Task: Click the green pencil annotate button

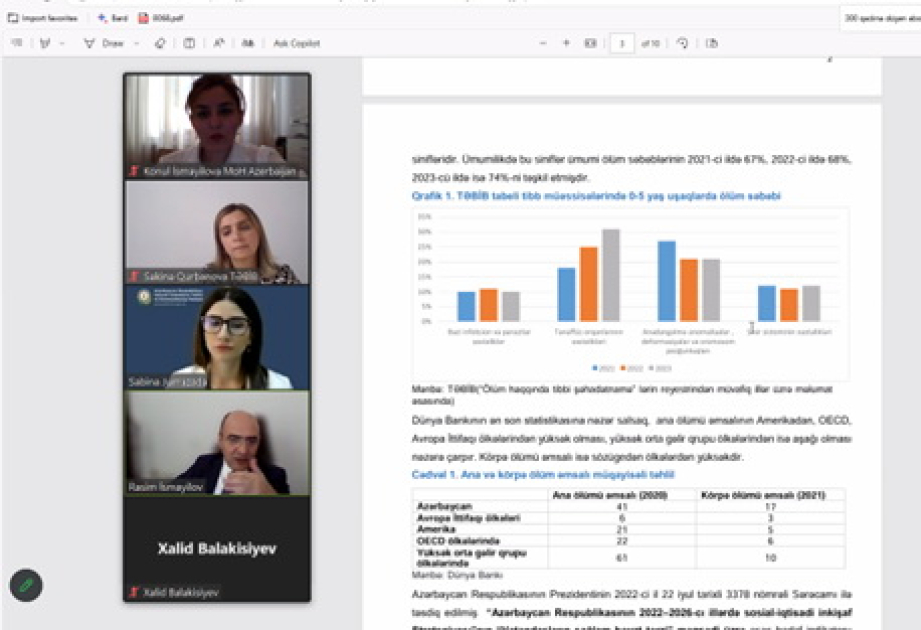Action: pyautogui.click(x=26, y=585)
